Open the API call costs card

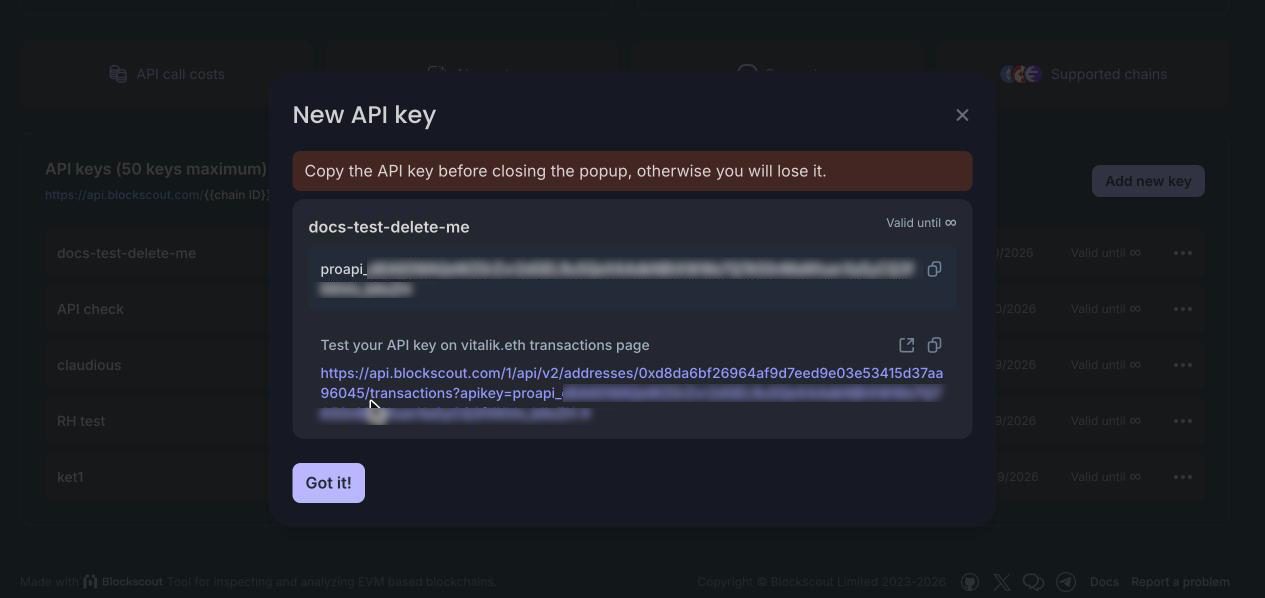[x=167, y=74]
